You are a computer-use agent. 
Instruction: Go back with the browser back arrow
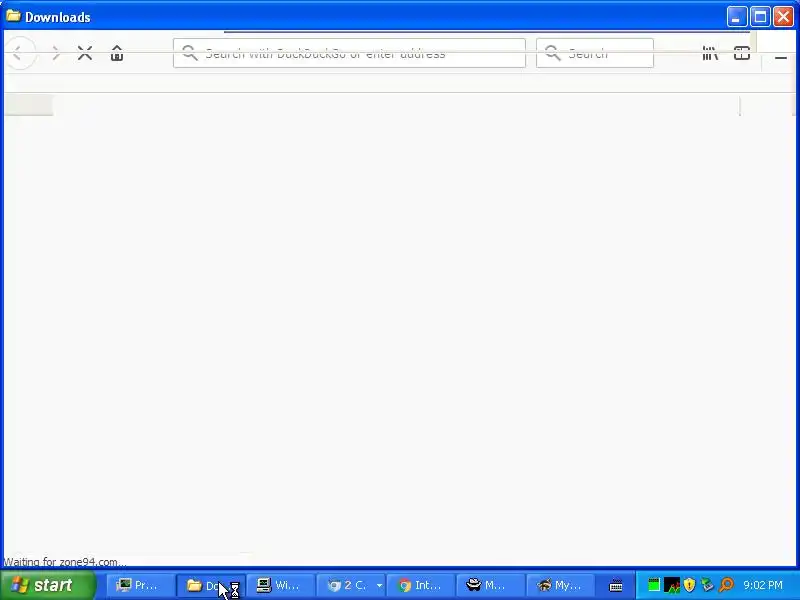click(18, 53)
